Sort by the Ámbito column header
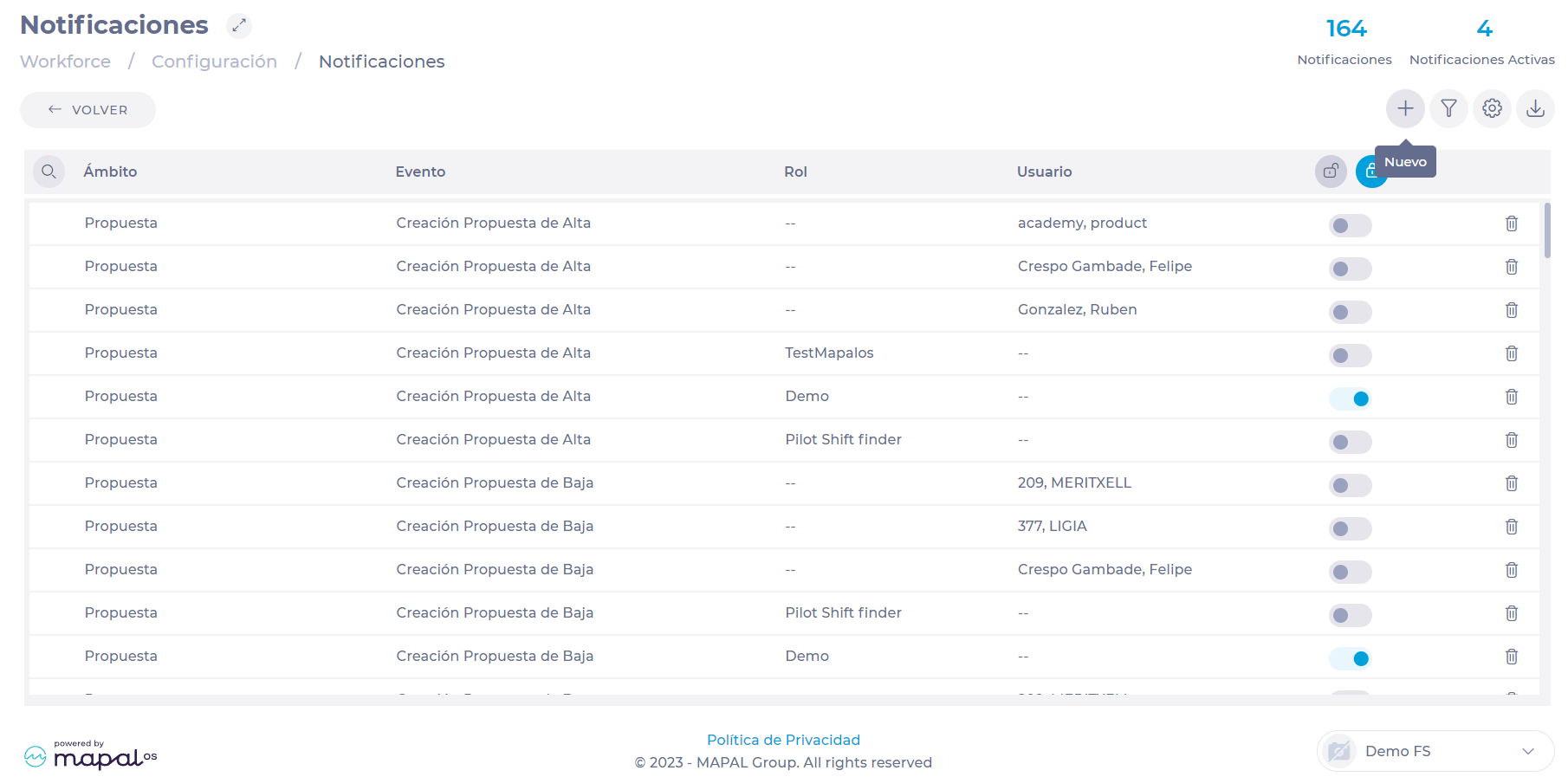 point(110,172)
